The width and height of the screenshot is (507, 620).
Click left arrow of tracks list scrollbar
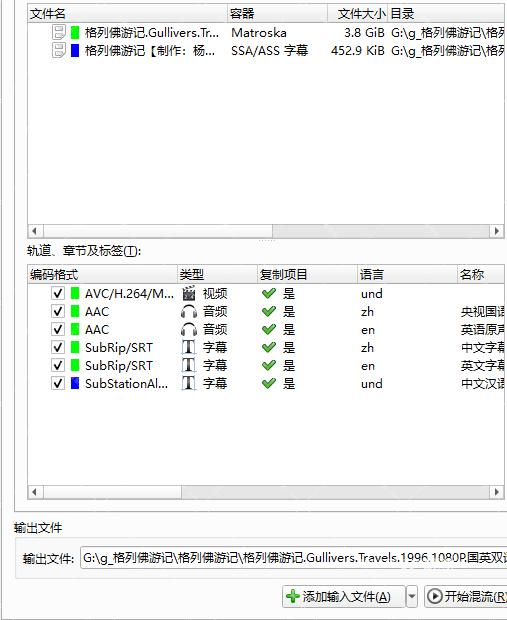[35, 492]
